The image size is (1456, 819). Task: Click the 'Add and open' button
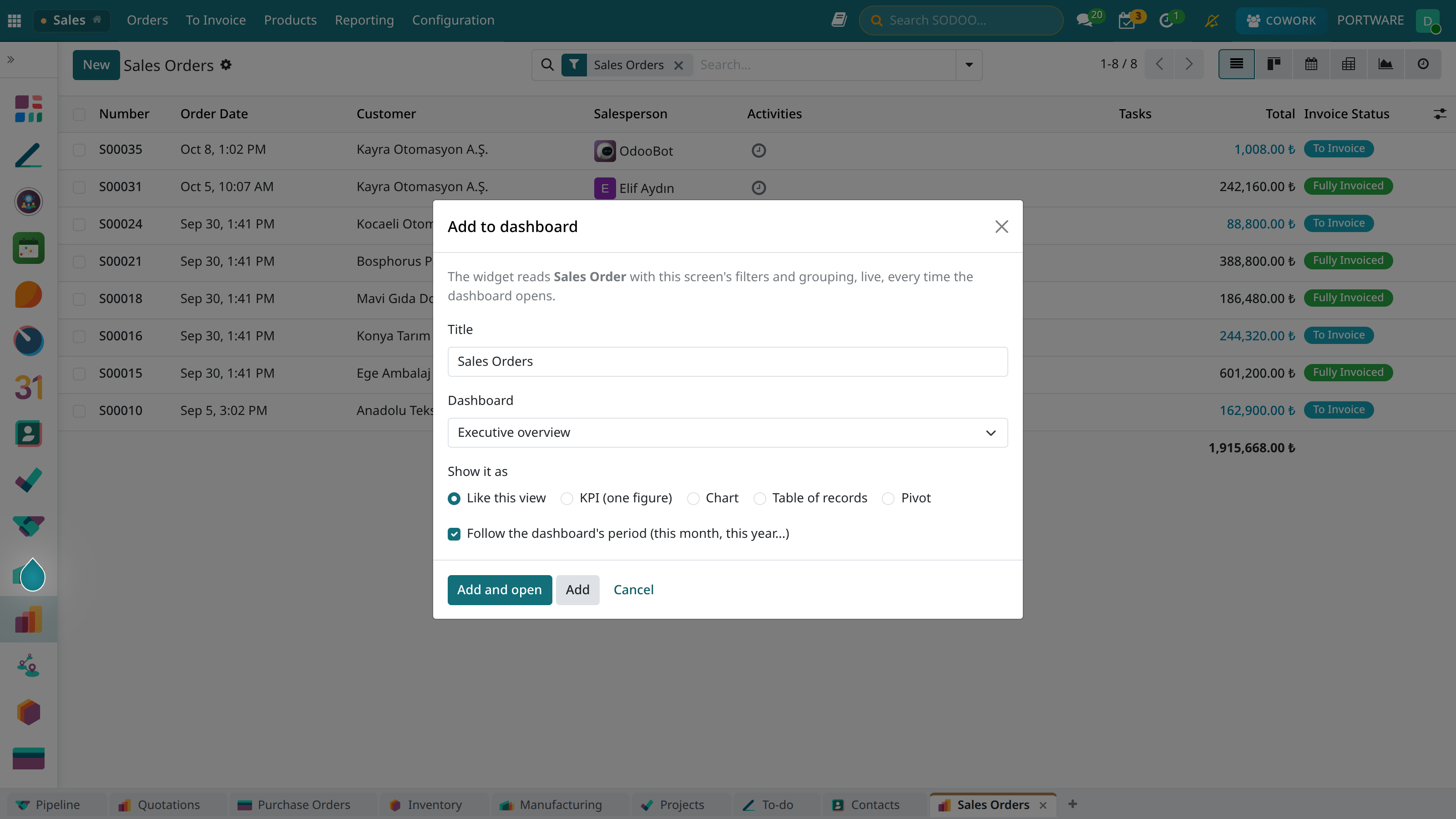point(499,590)
